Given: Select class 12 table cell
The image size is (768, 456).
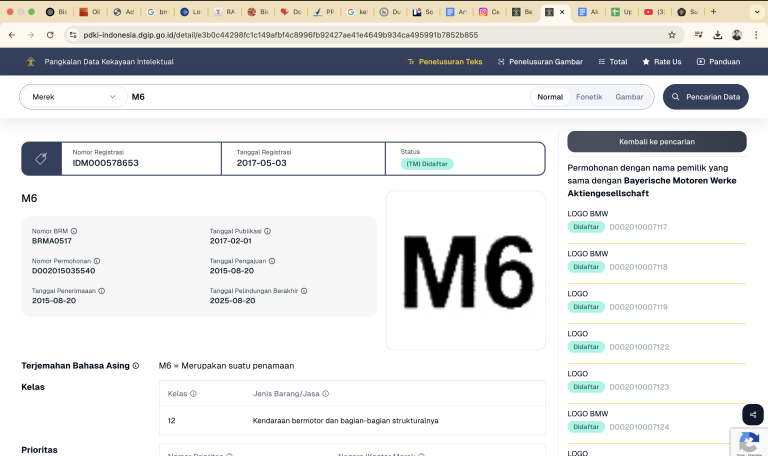Looking at the screenshot, I should [x=171, y=421].
